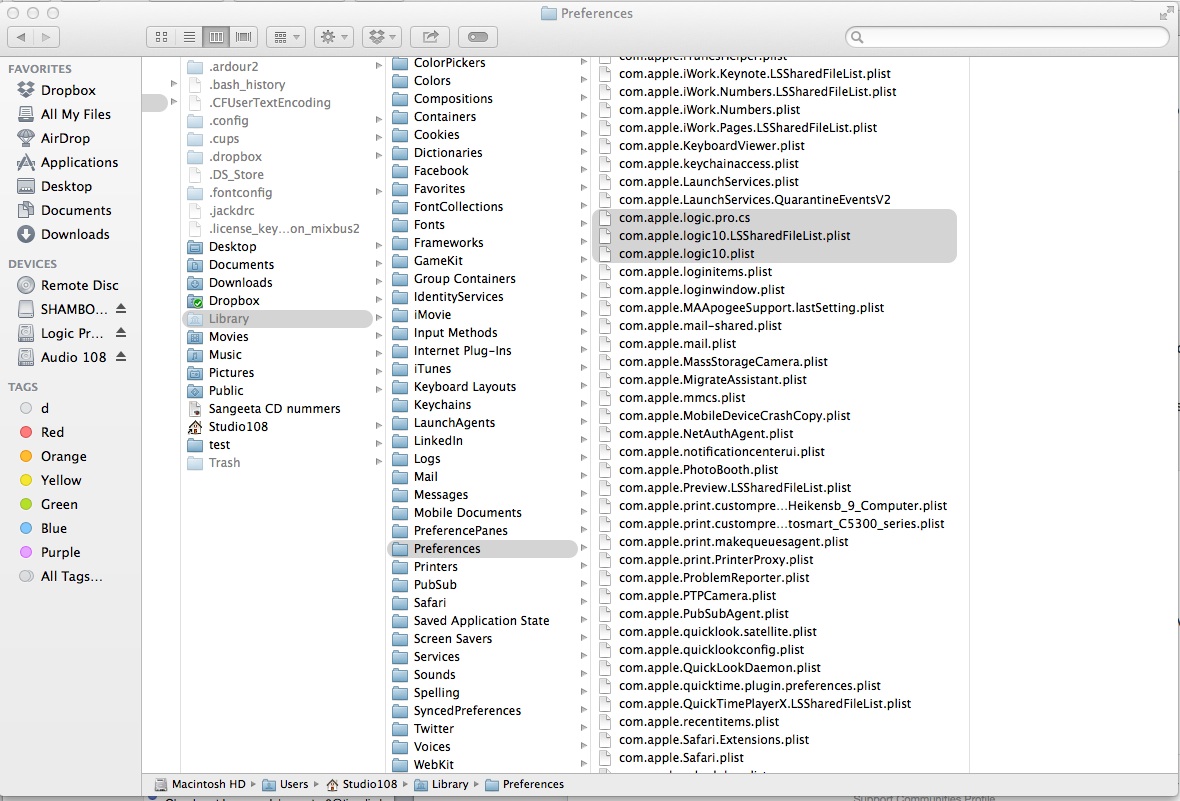
Task: Switch to list view
Action: [189, 37]
